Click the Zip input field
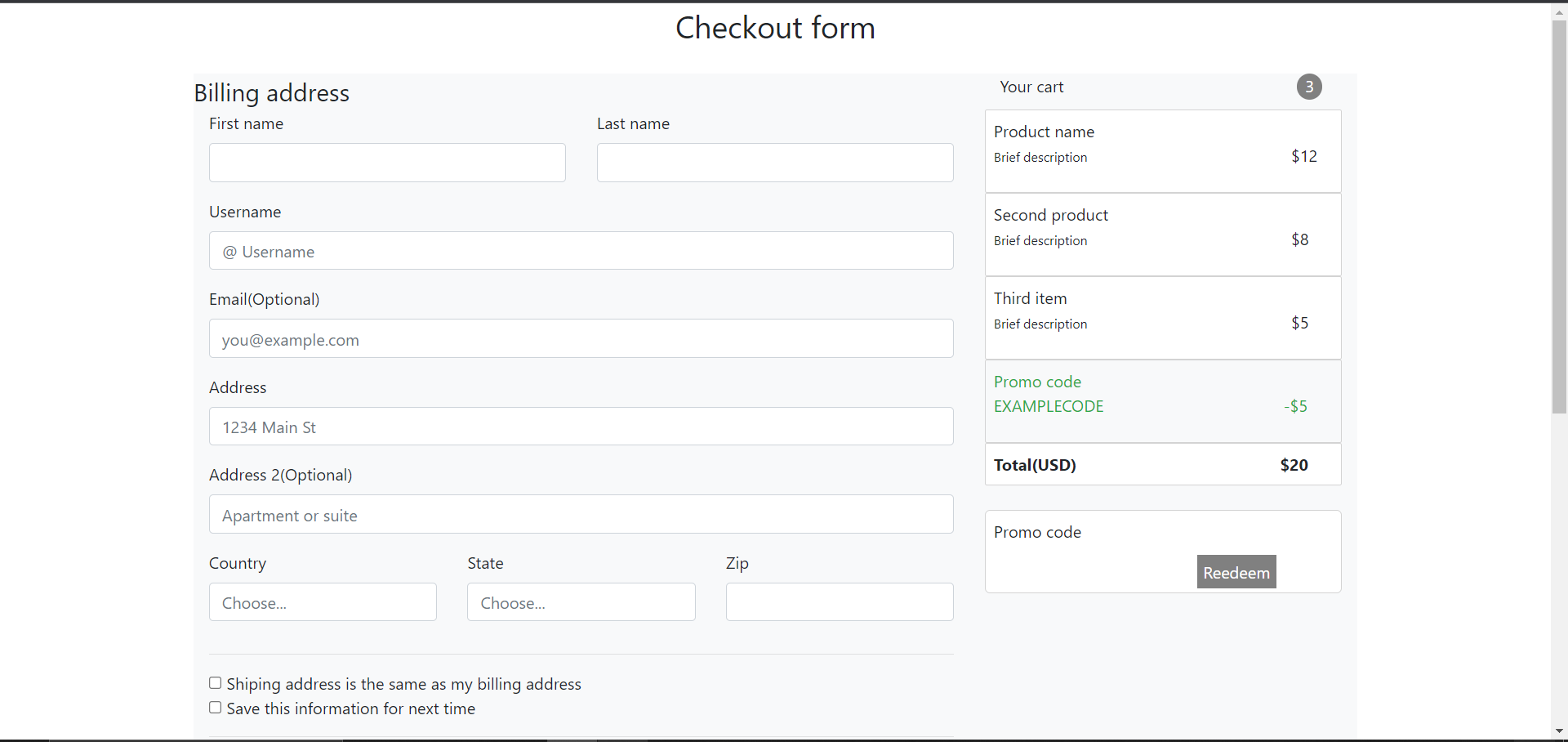The width and height of the screenshot is (1568, 742). (840, 602)
